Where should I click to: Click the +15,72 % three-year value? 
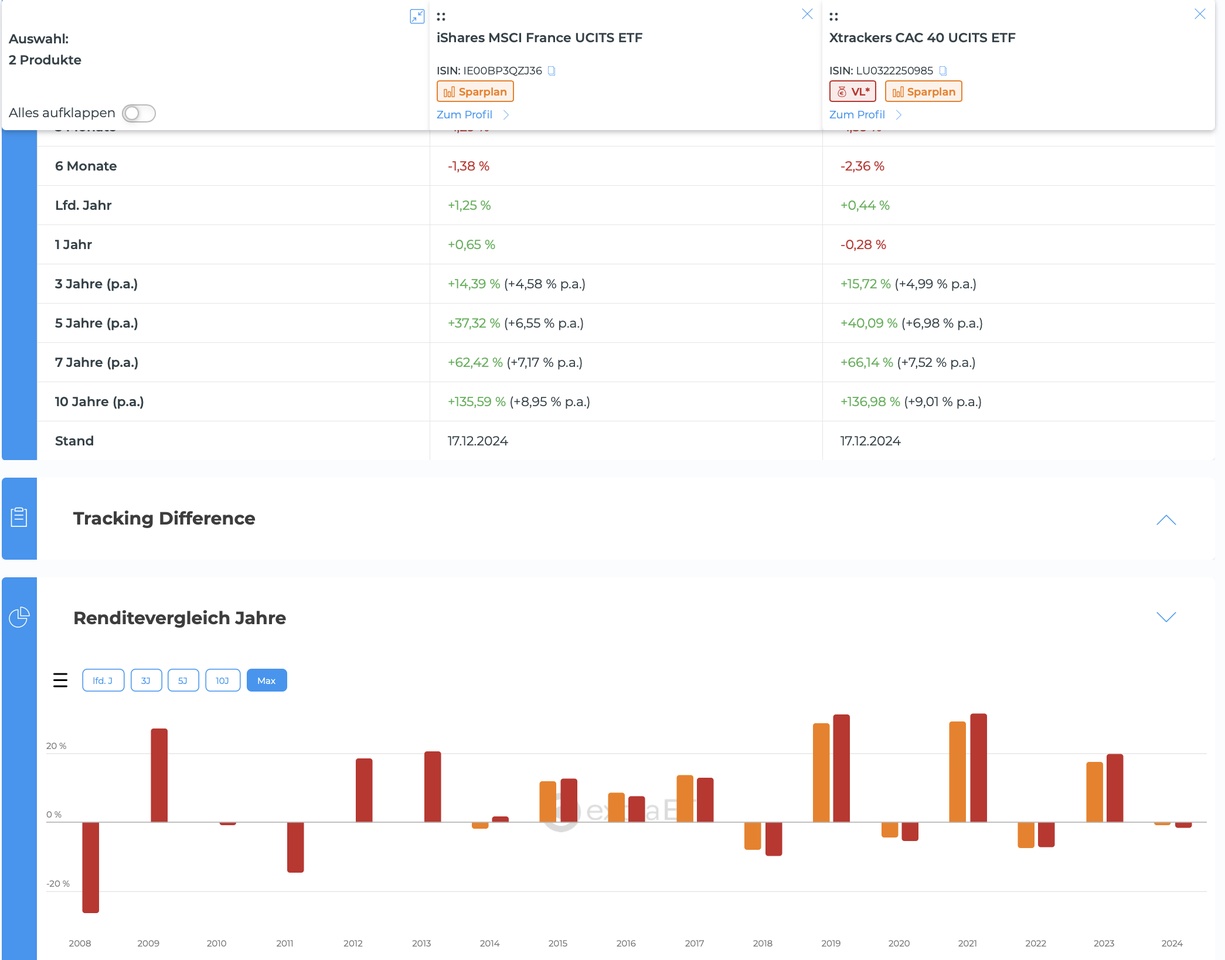click(x=866, y=284)
